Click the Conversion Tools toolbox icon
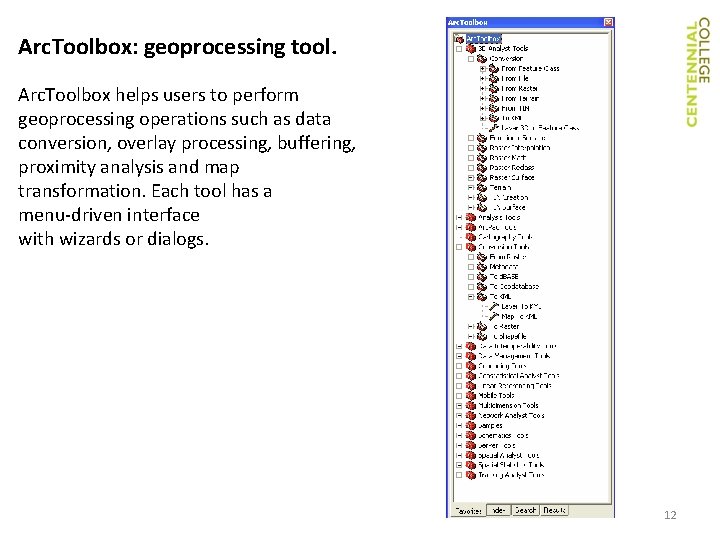 coord(471,247)
